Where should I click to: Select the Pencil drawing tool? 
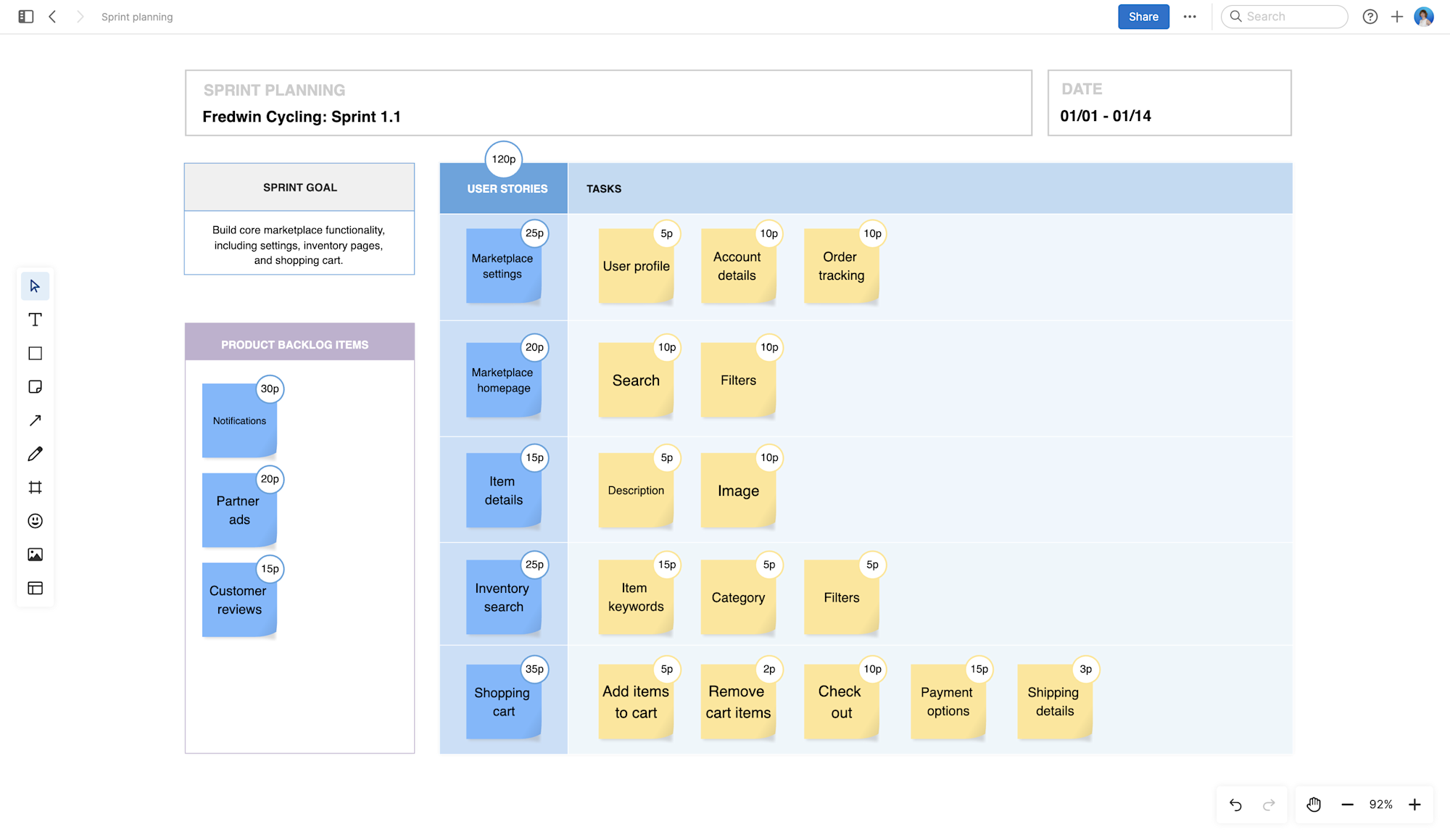(35, 454)
